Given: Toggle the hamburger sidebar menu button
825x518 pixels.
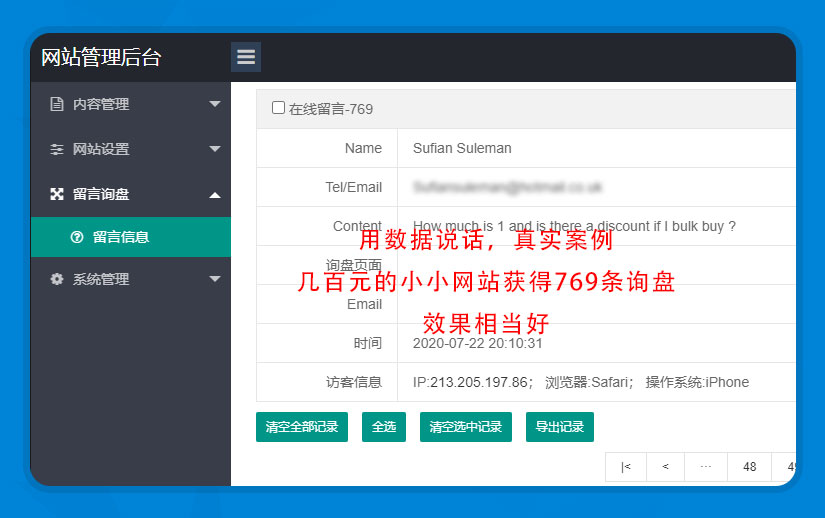Looking at the screenshot, I should pos(246,57).
